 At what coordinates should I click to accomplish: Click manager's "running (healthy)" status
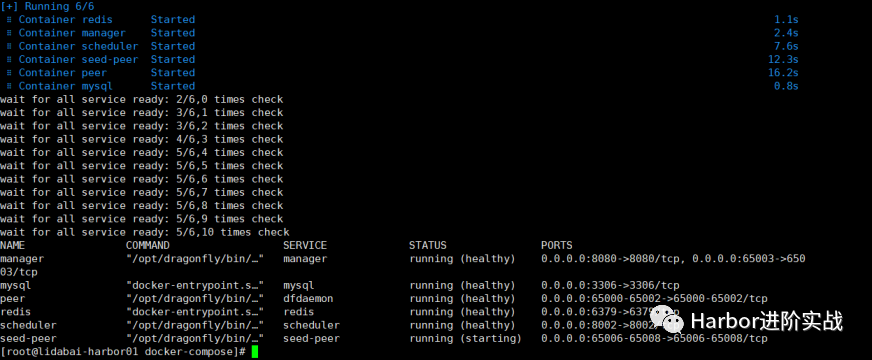(463, 259)
